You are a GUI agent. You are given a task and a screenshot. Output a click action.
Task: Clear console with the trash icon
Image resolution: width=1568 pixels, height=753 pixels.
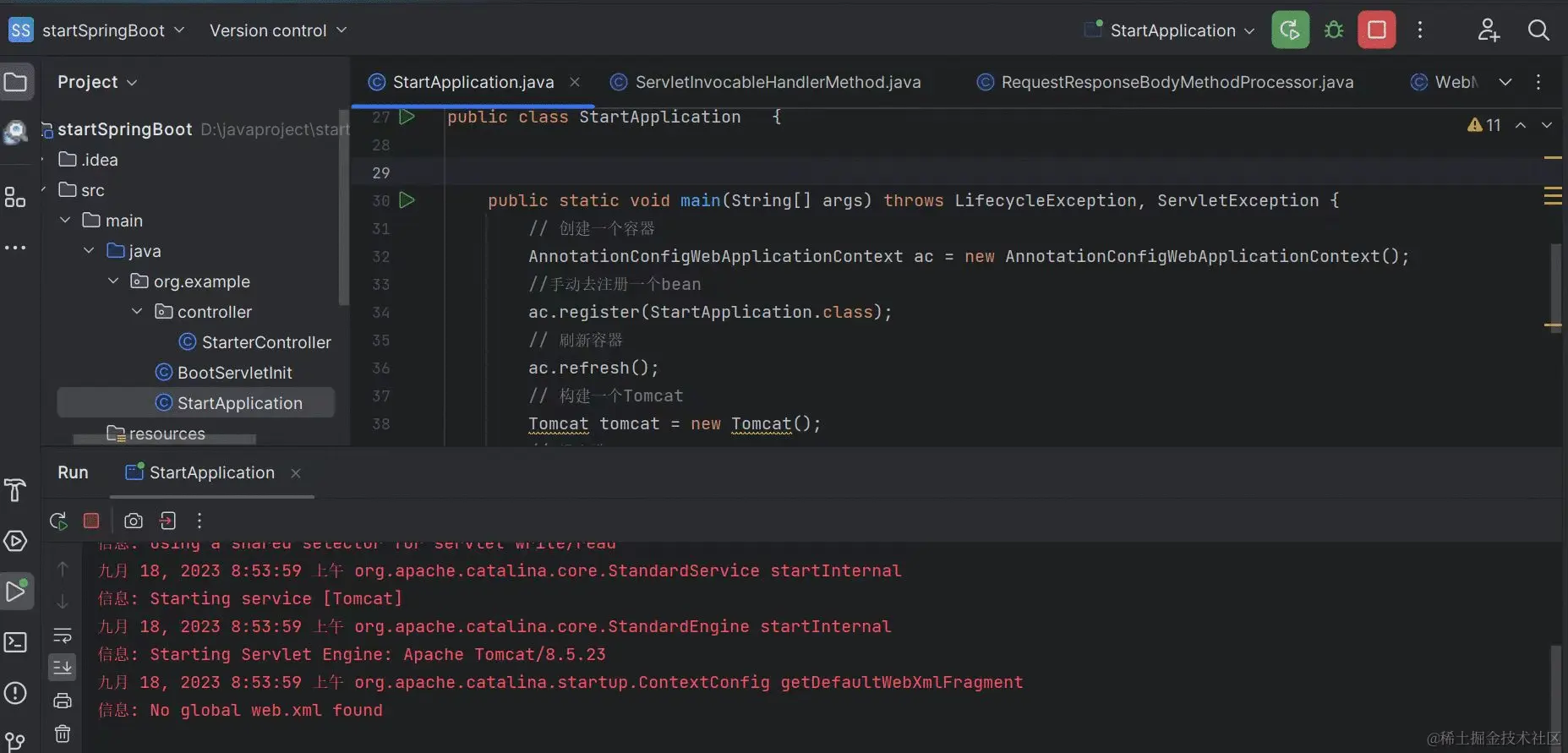click(x=63, y=734)
